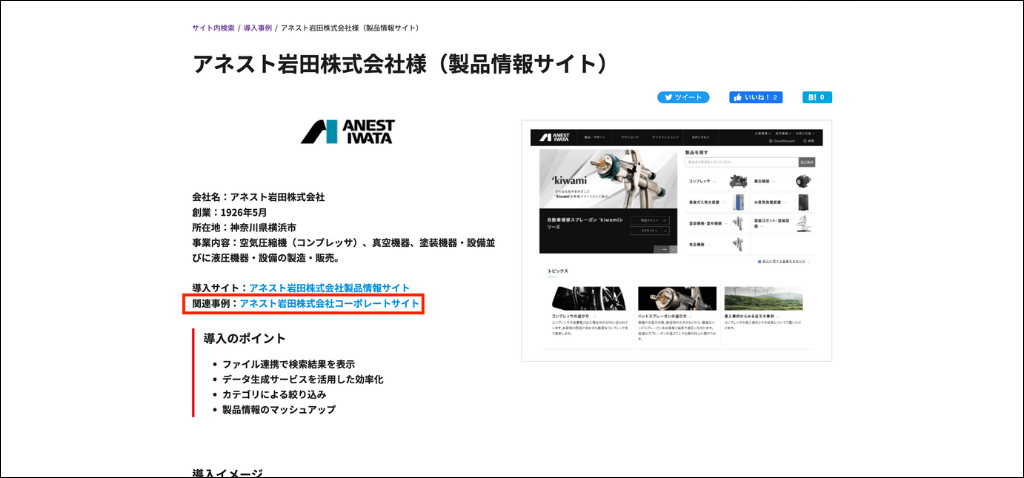Image resolution: width=1024 pixels, height=478 pixels.
Task: Open the サイト内検索 breadcrumb link
Action: click(x=213, y=28)
